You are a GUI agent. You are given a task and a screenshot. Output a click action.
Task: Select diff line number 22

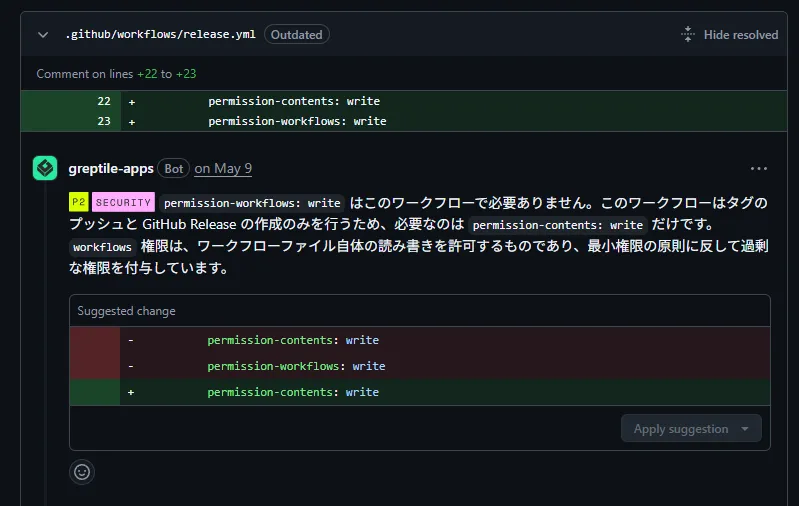pyautogui.click(x=104, y=101)
